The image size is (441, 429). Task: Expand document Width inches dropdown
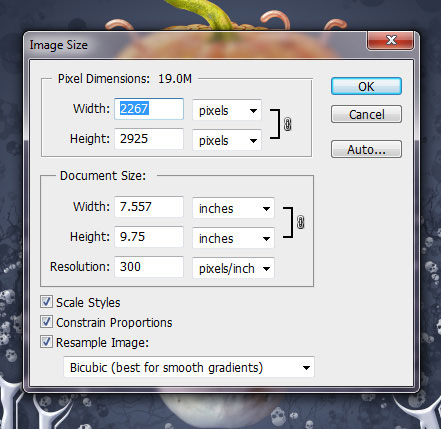[233, 208]
